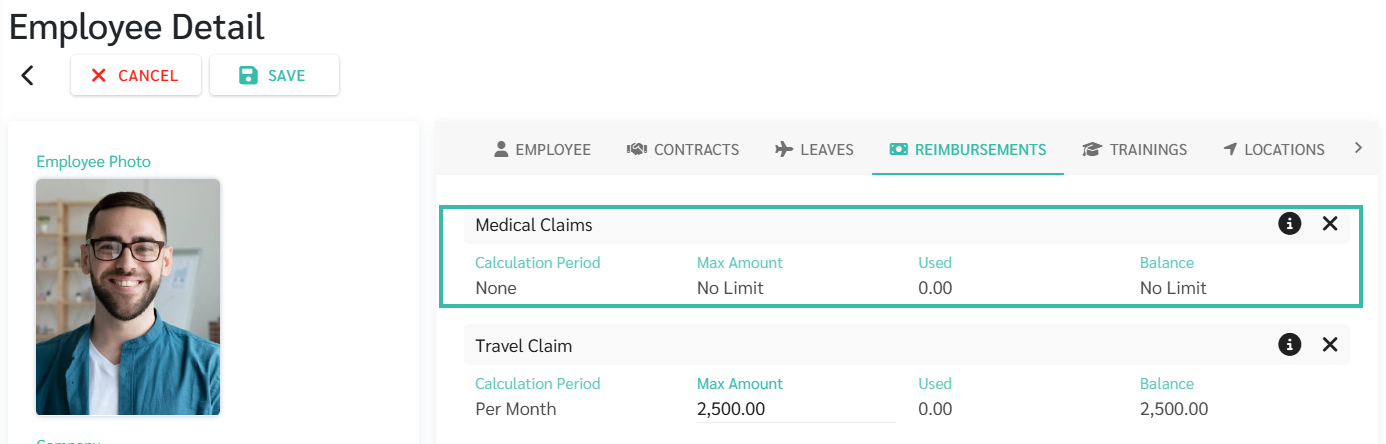Open the Contracts tab
The height and width of the screenshot is (444, 1386).
(x=683, y=149)
